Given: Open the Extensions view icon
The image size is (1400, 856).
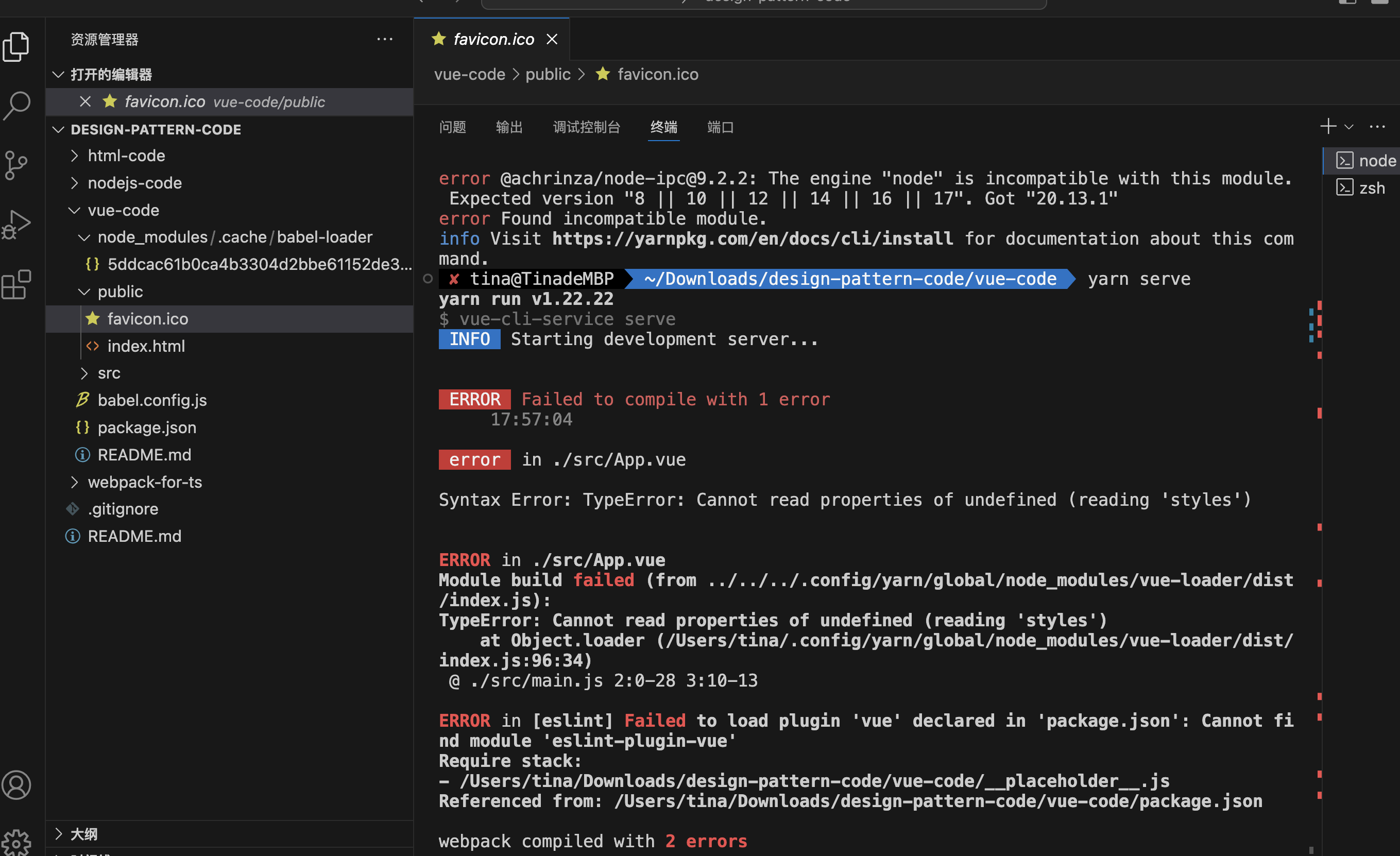Looking at the screenshot, I should click(x=16, y=284).
